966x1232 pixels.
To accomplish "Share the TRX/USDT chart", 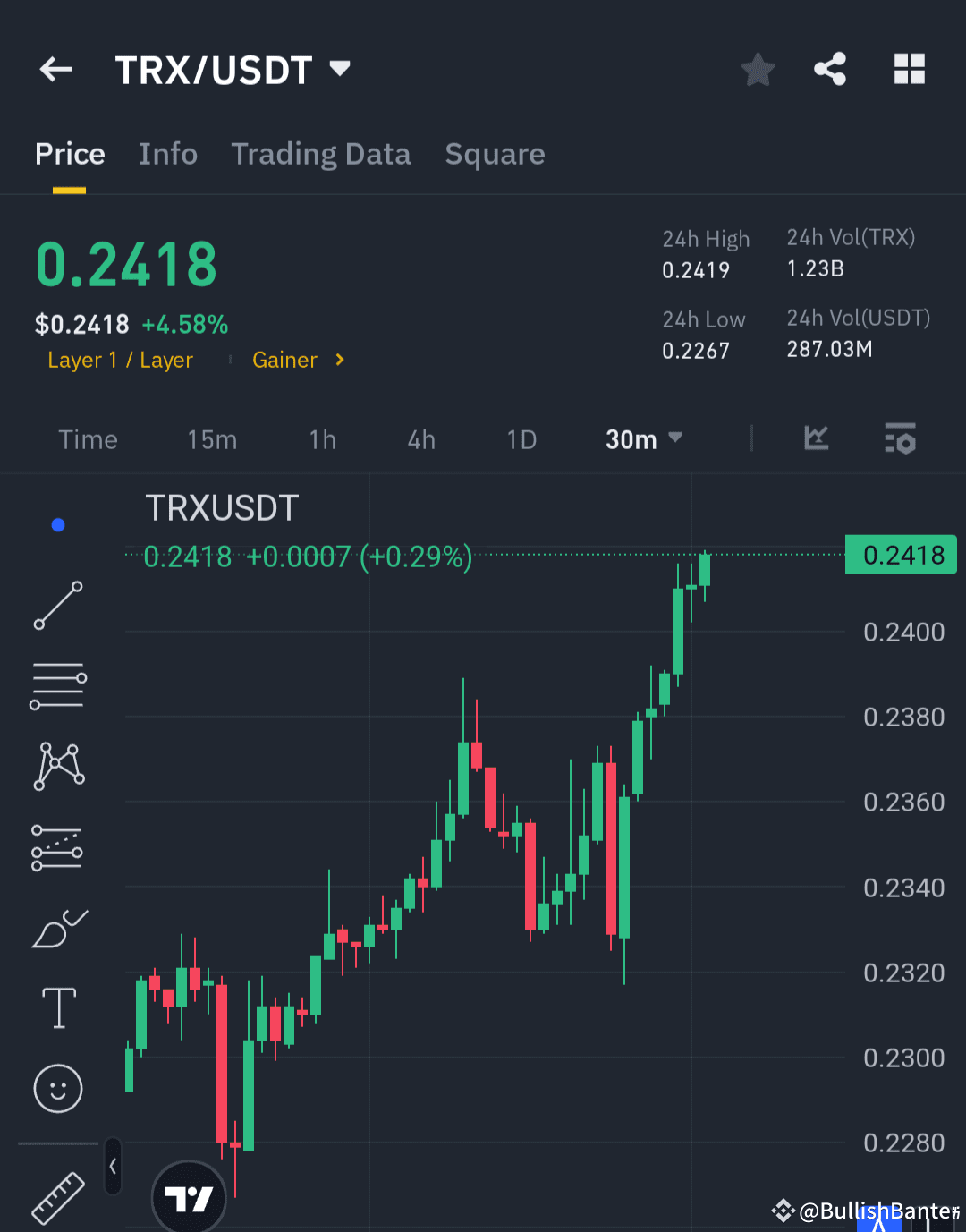I will coord(829,69).
